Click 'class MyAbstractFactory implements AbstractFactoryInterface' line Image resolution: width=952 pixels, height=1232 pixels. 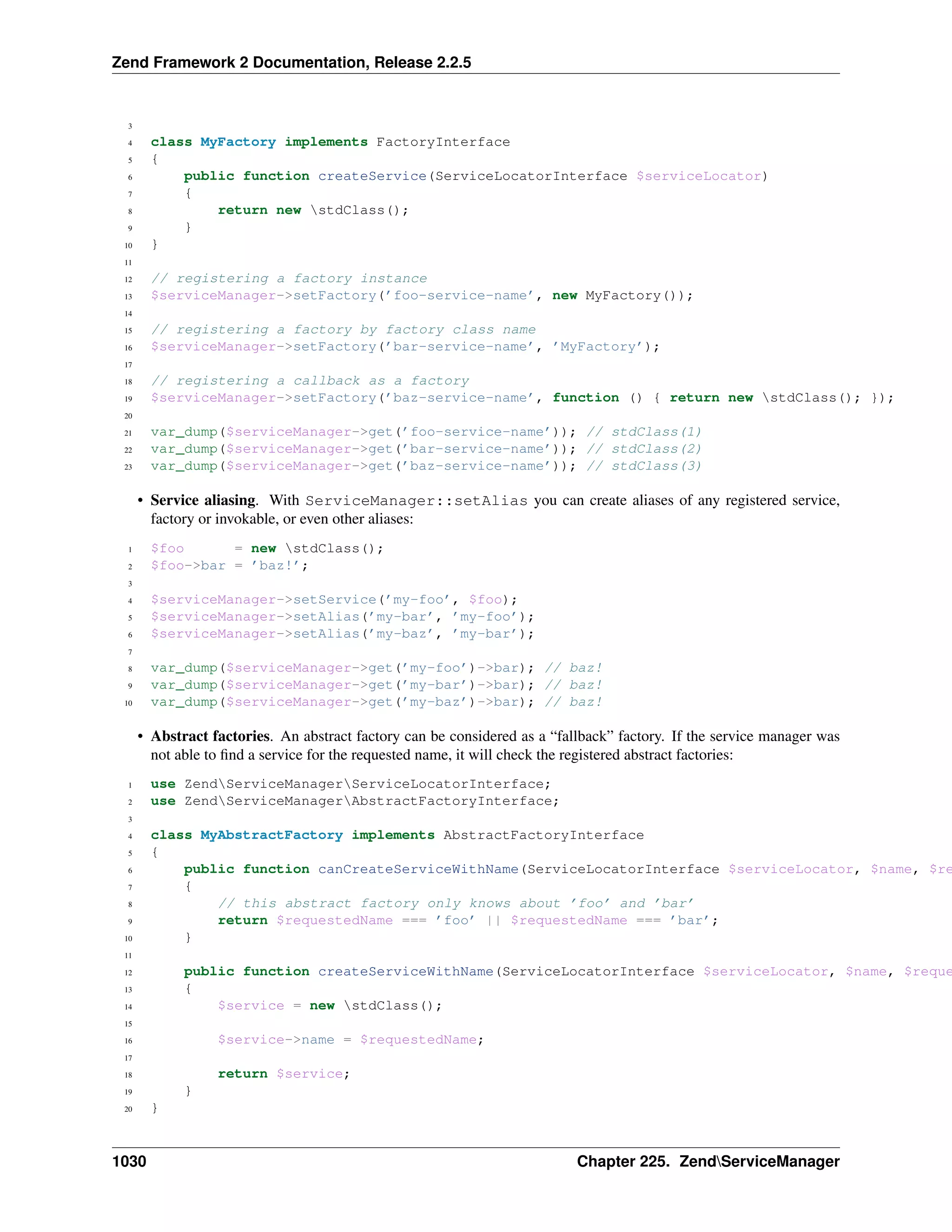(397, 835)
